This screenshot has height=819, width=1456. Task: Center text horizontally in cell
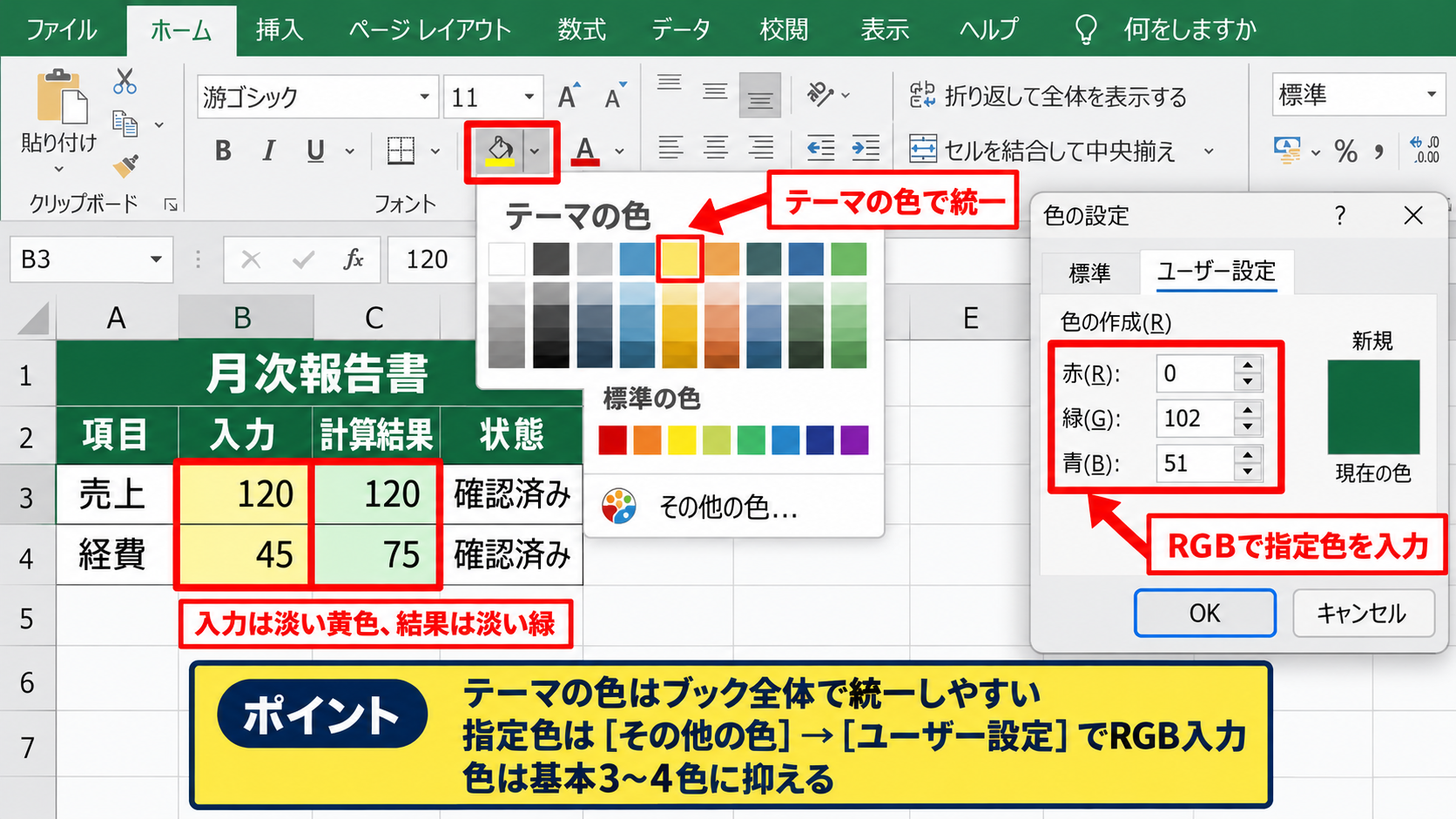(x=716, y=148)
